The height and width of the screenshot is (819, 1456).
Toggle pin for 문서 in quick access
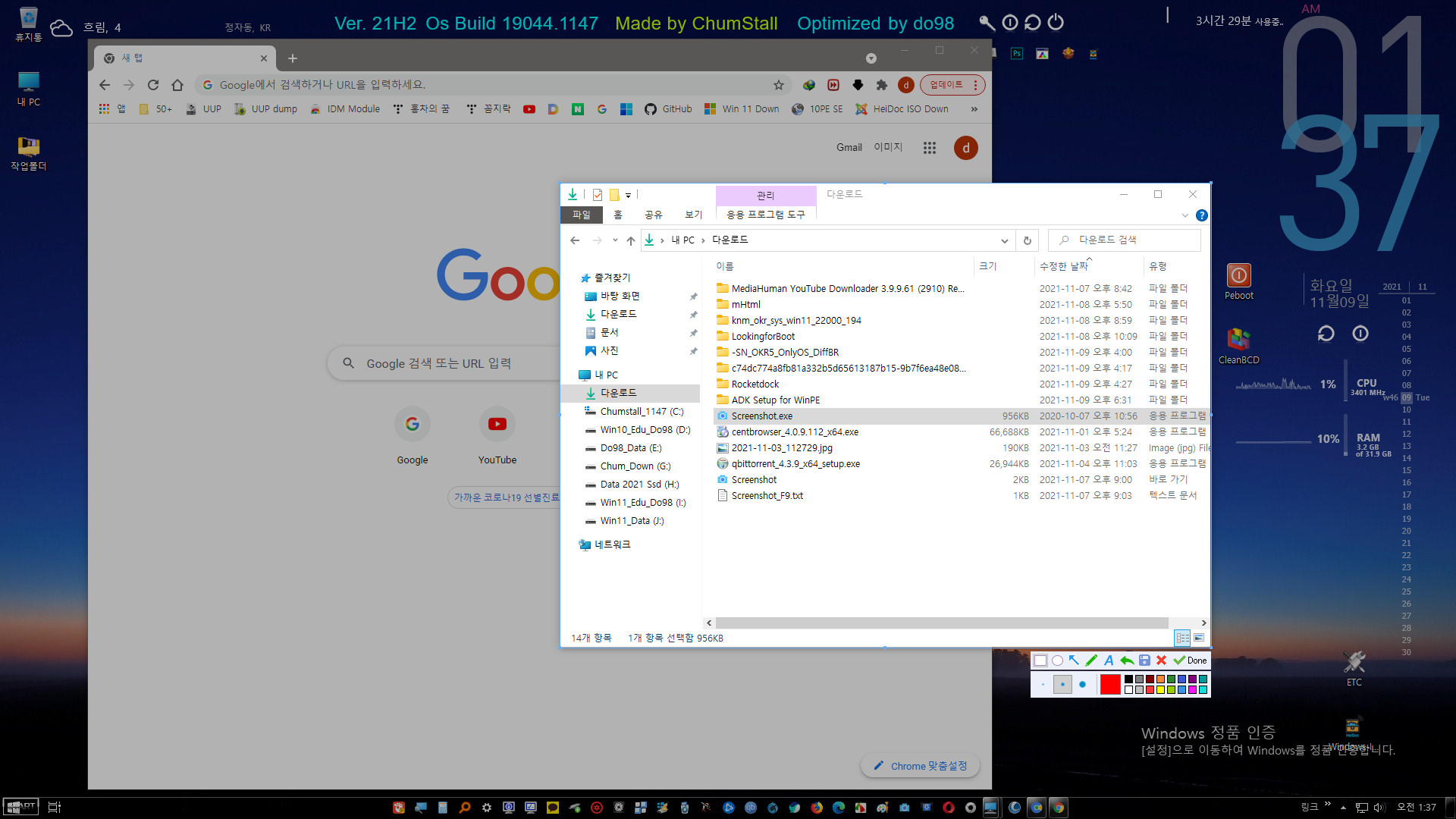tap(693, 332)
